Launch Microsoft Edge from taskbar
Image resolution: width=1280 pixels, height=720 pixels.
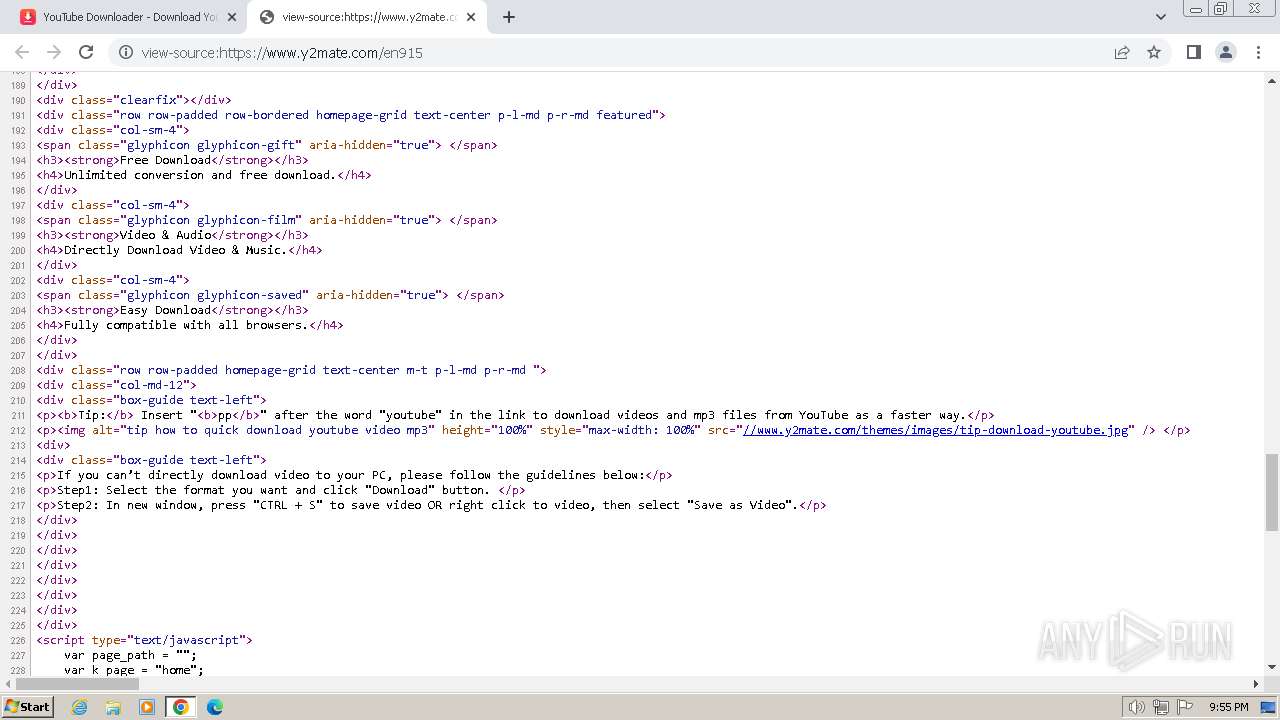[214, 707]
